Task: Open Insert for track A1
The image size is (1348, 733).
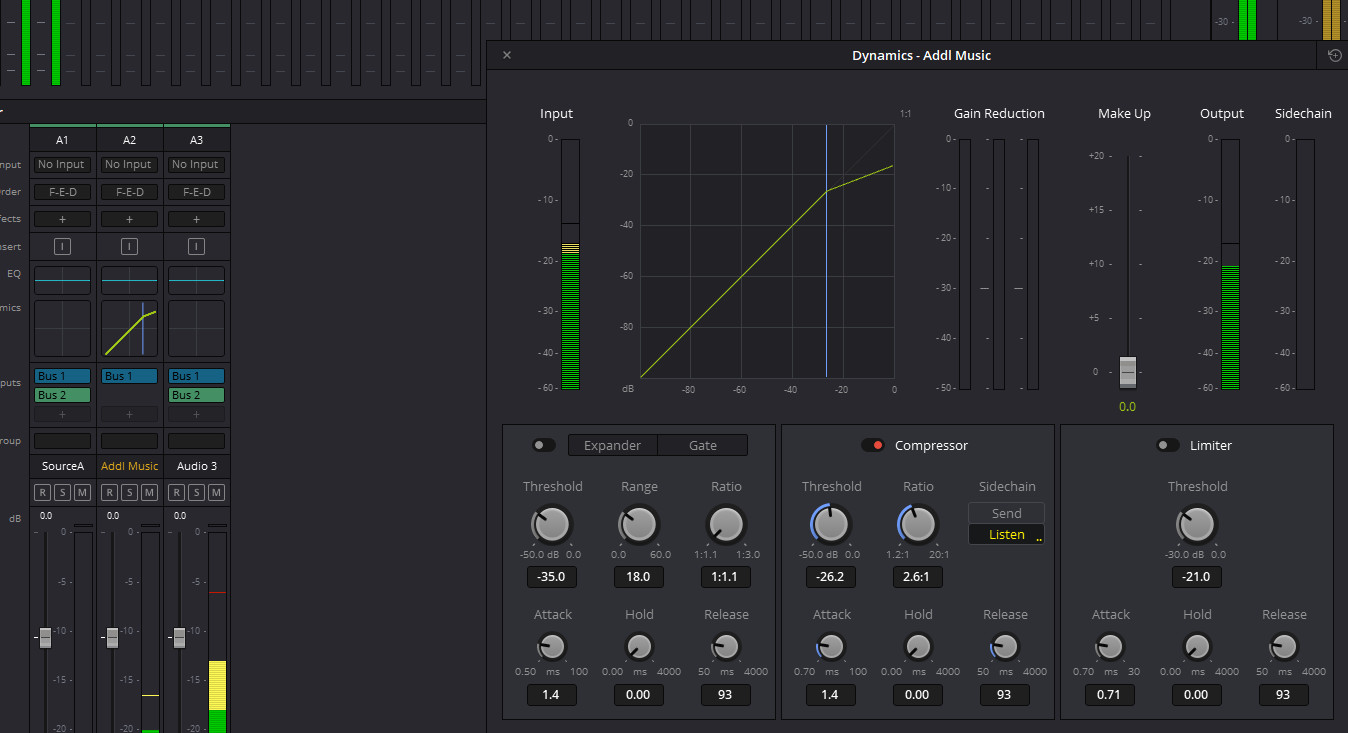Action: [62, 246]
